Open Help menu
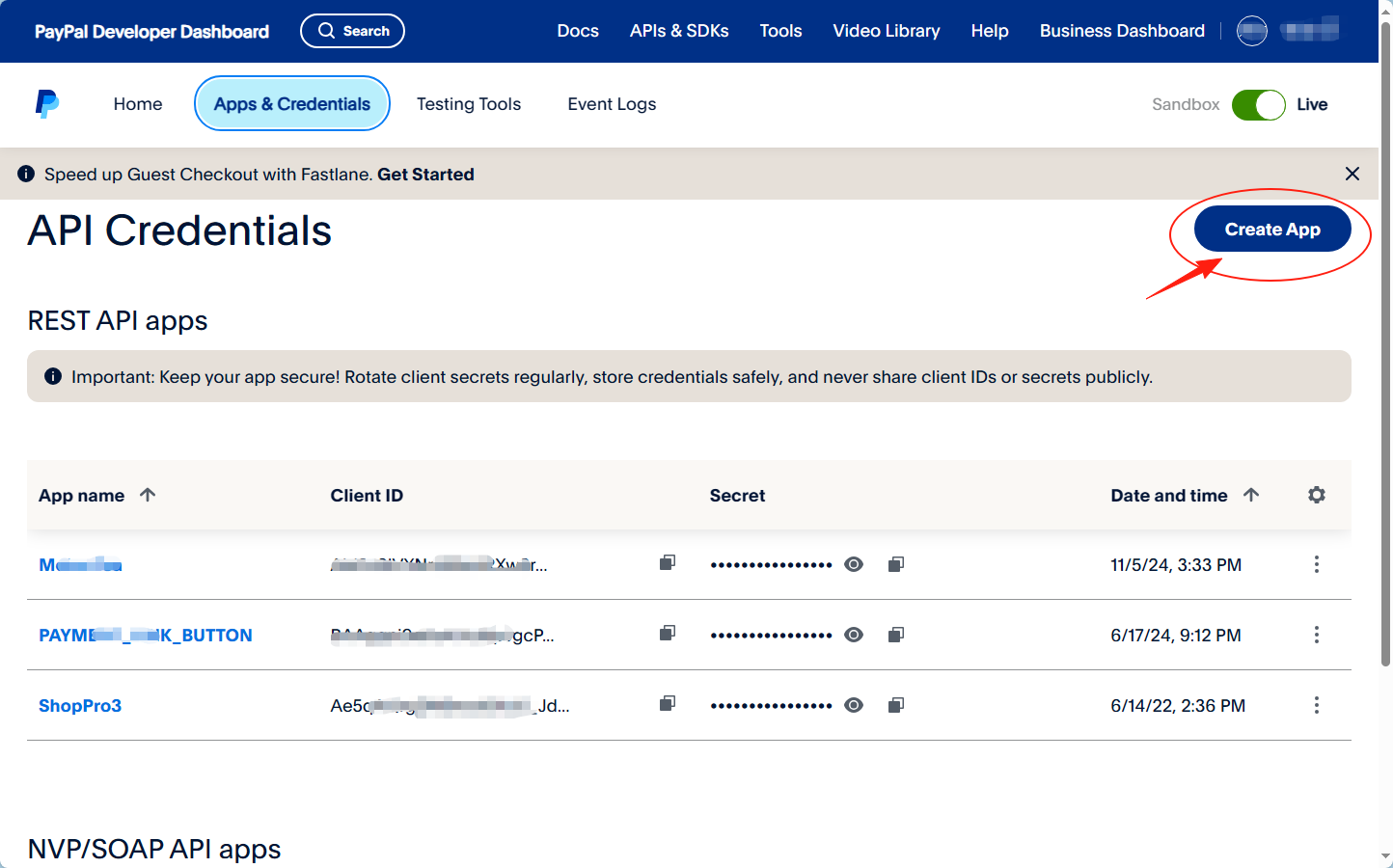This screenshot has height=868, width=1393. click(990, 31)
